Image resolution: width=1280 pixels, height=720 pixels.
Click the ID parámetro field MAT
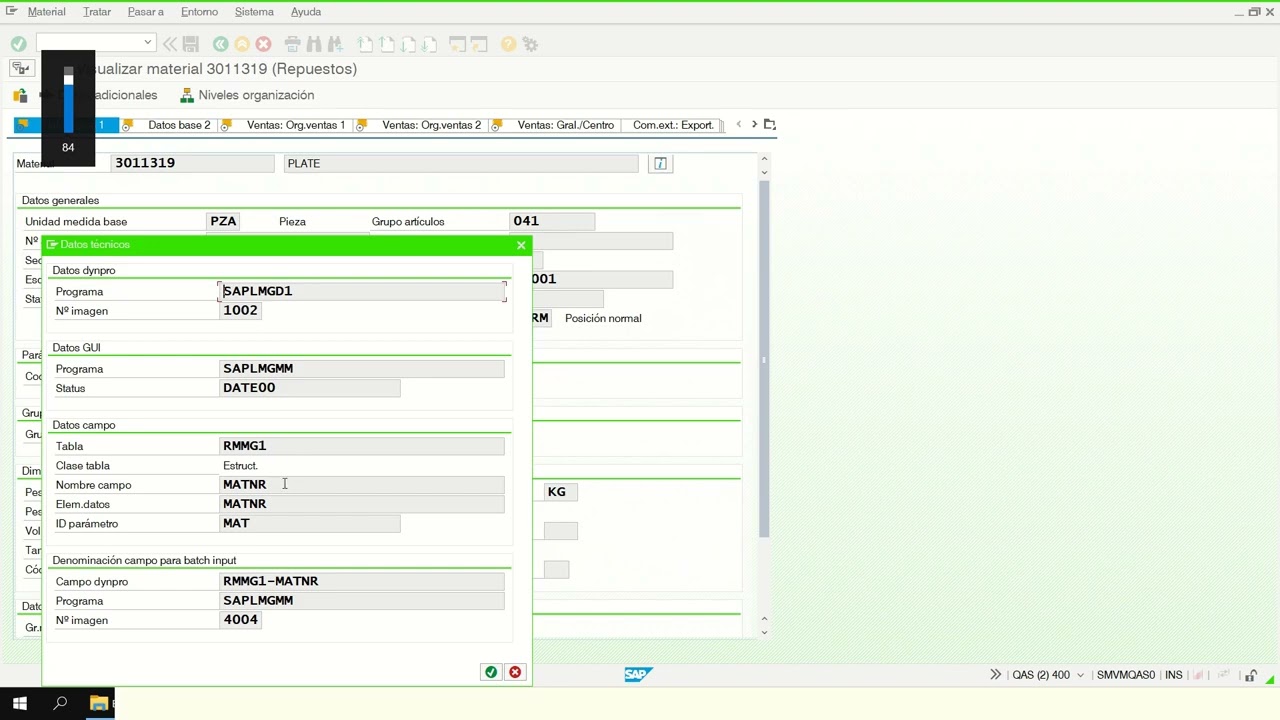310,523
